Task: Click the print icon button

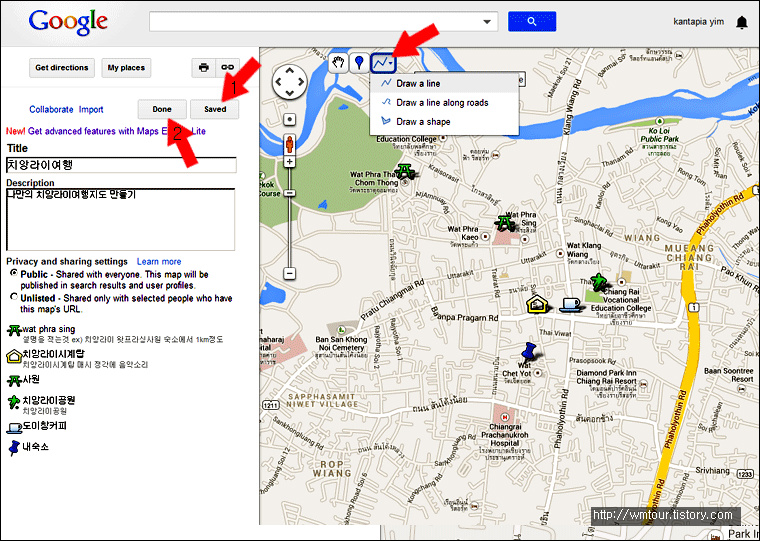Action: coord(204,68)
